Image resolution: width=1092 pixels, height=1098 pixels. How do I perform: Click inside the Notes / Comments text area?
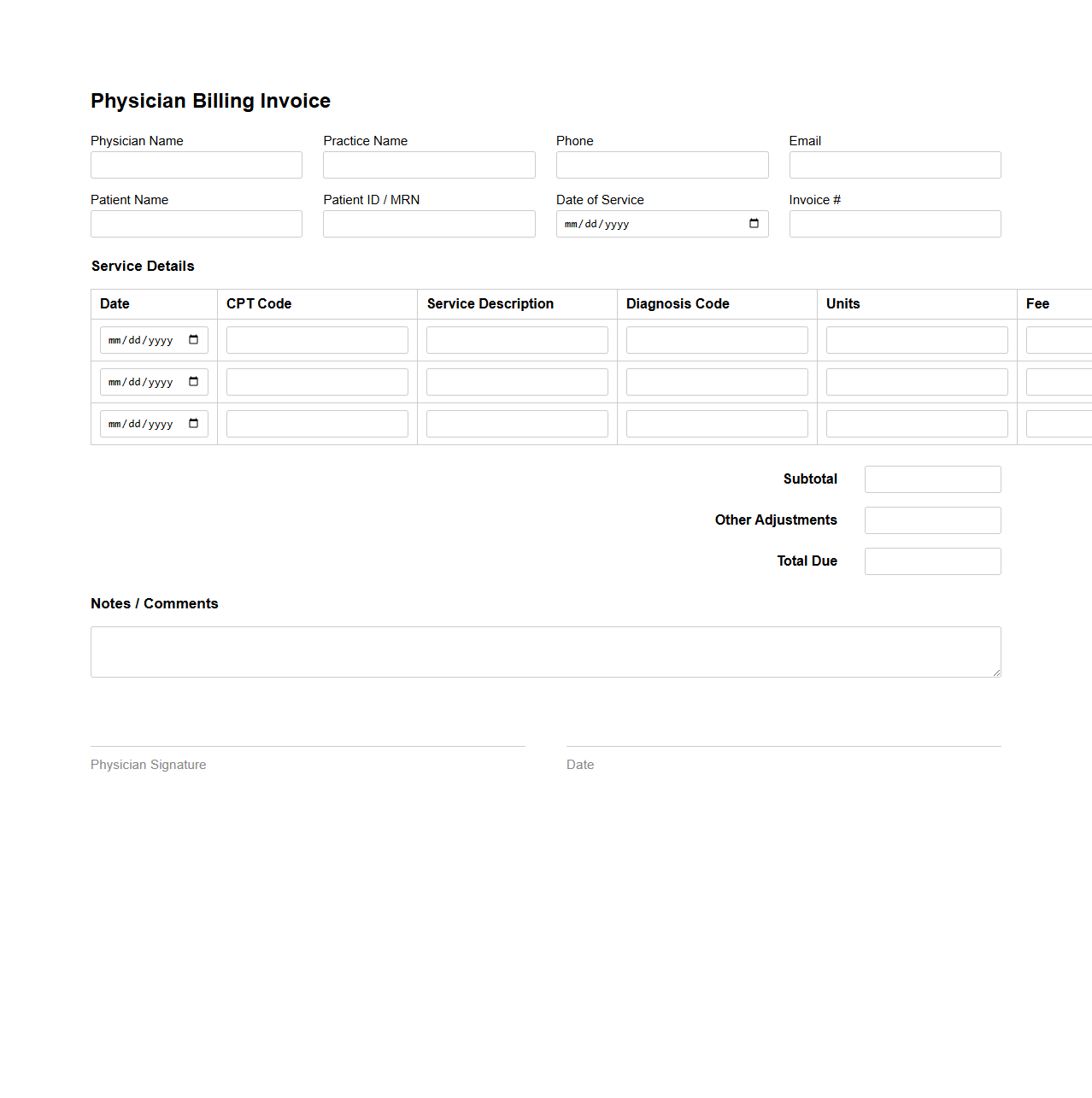tap(545, 651)
